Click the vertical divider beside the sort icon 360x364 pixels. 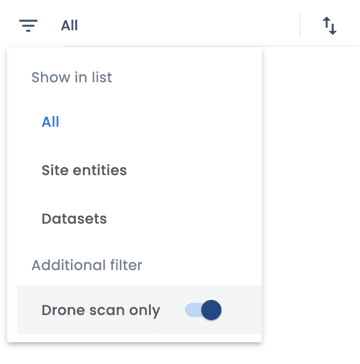pos(300,25)
